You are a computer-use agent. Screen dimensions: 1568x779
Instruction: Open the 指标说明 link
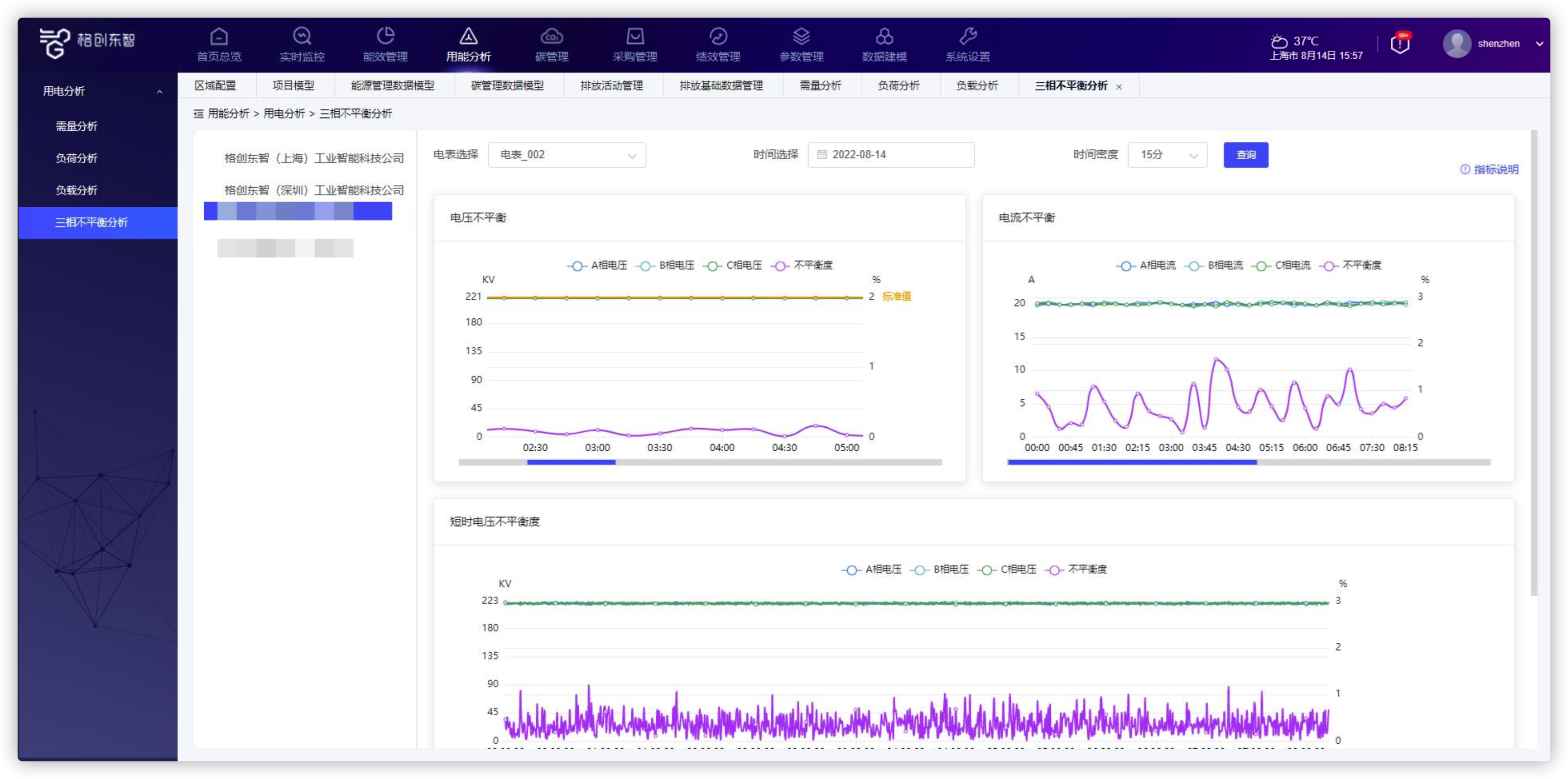coord(1489,170)
